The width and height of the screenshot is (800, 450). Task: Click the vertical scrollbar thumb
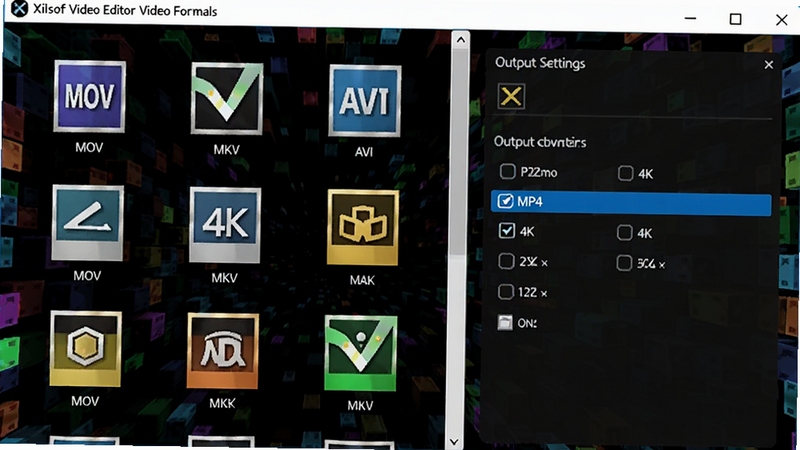(x=460, y=153)
